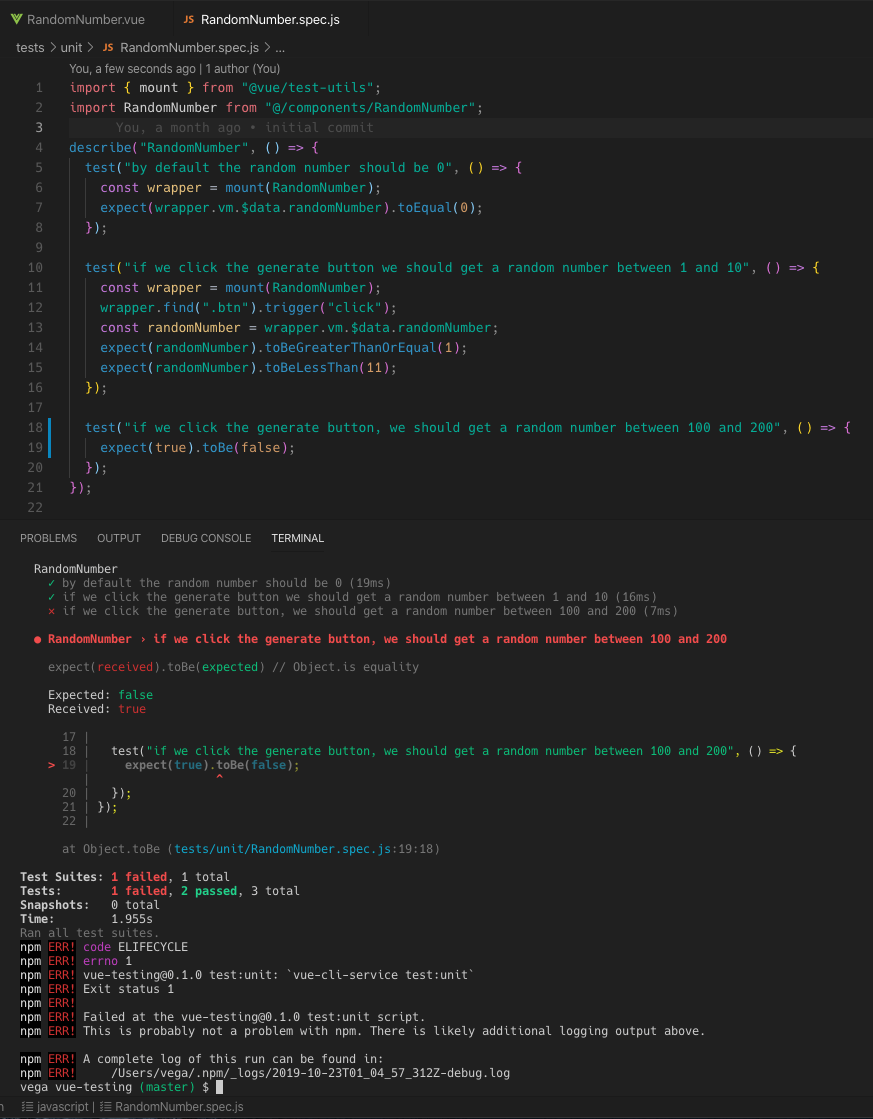Show the DEBUG CONSOLE panel

[x=206, y=538]
